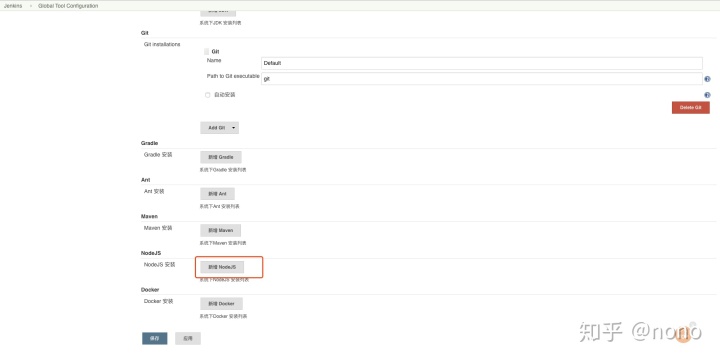
Task: Select the 系统下JDK 安装列表 text
Action: coord(220,23)
